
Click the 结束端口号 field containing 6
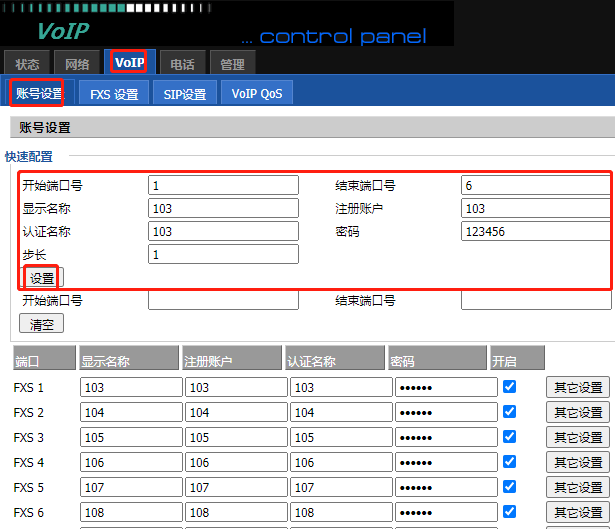point(536,186)
